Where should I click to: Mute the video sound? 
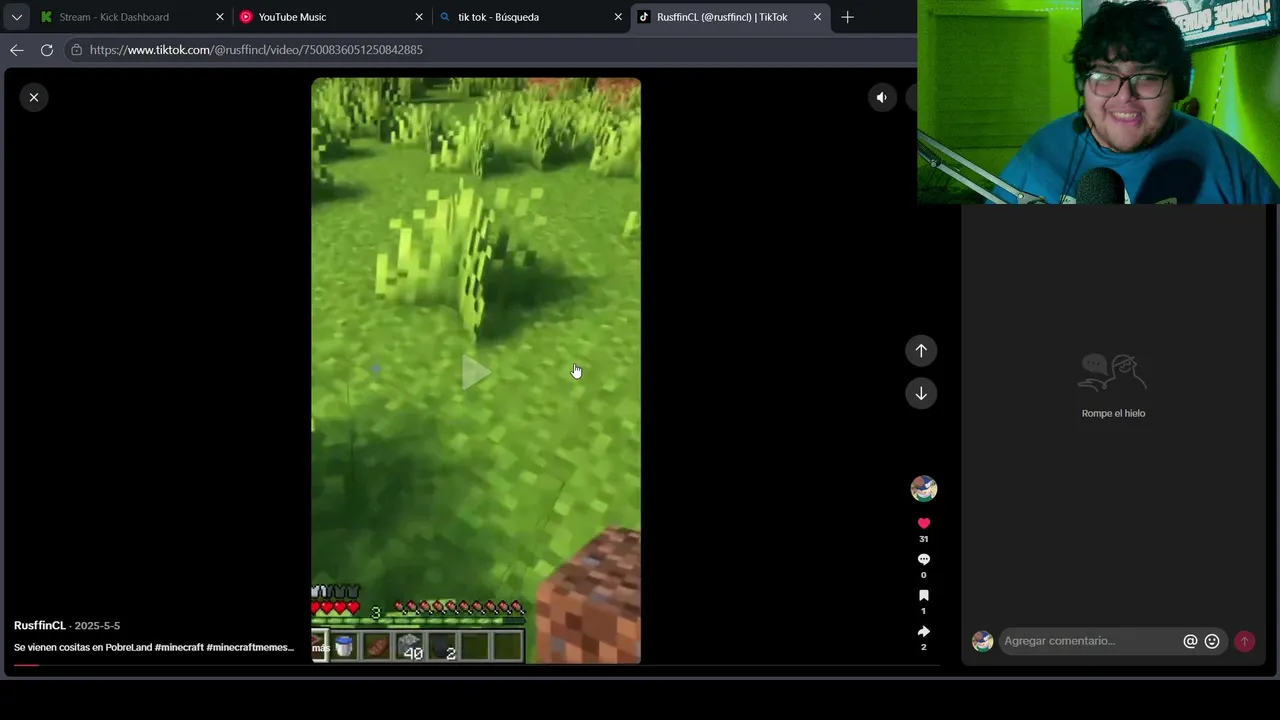pyautogui.click(x=881, y=97)
